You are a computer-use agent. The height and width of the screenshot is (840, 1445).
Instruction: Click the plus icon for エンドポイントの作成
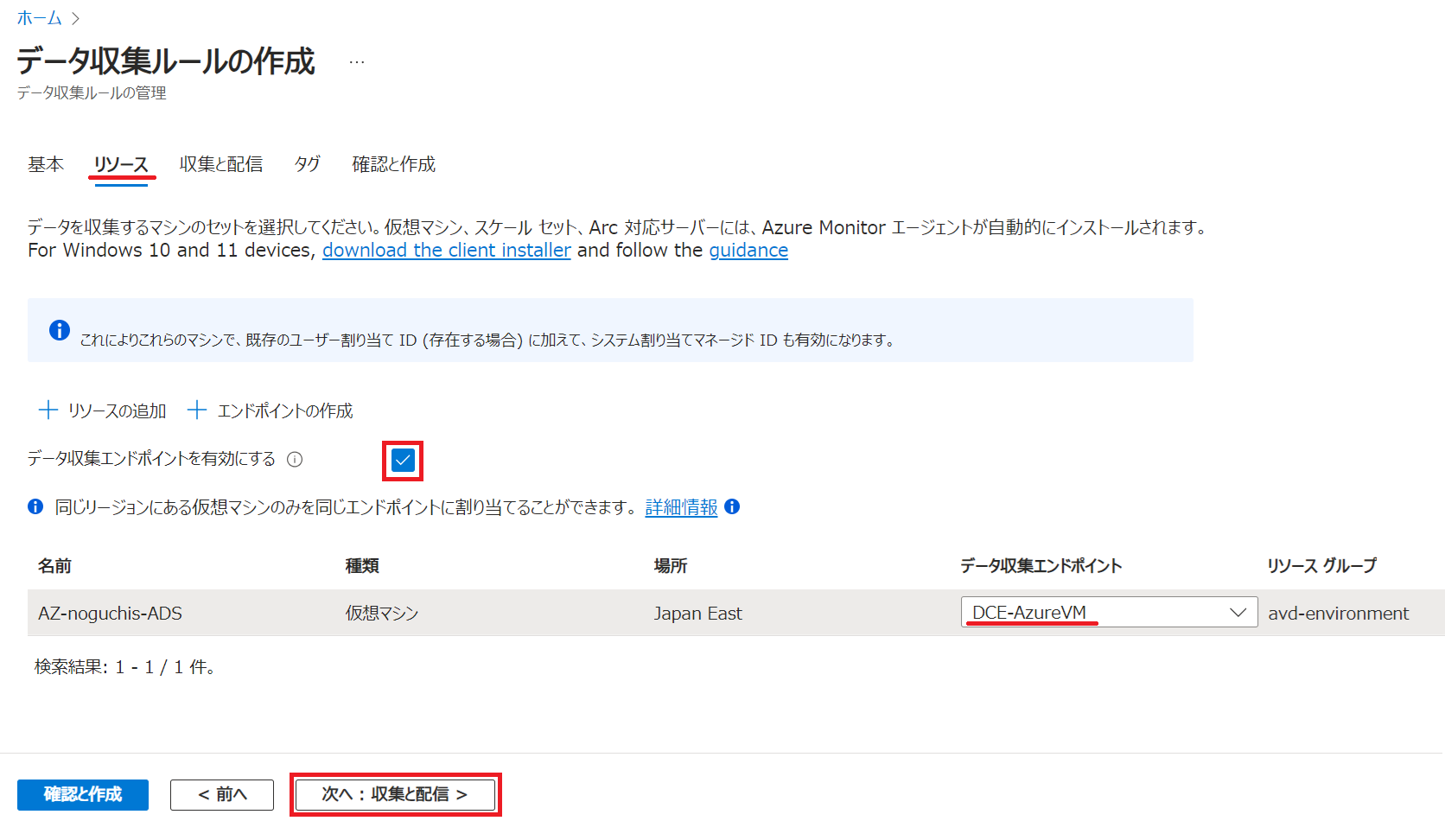[197, 410]
